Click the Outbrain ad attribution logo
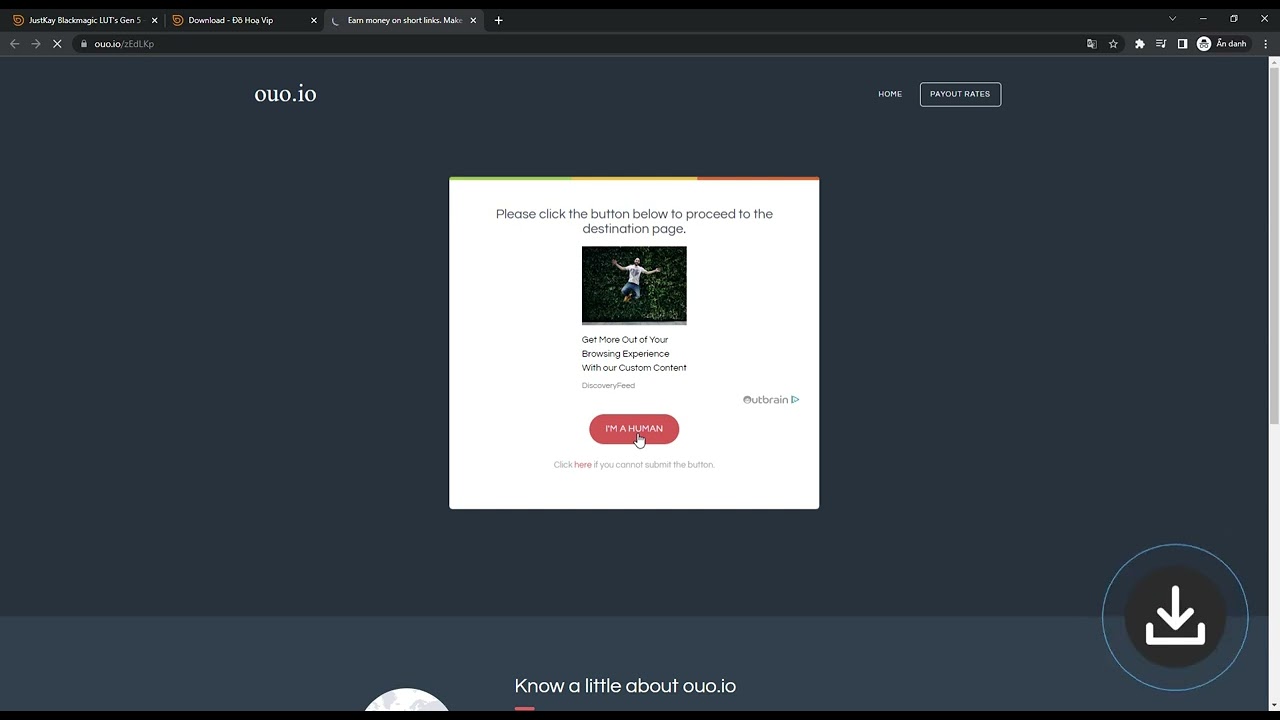Image resolution: width=1280 pixels, height=720 pixels. pos(771,400)
